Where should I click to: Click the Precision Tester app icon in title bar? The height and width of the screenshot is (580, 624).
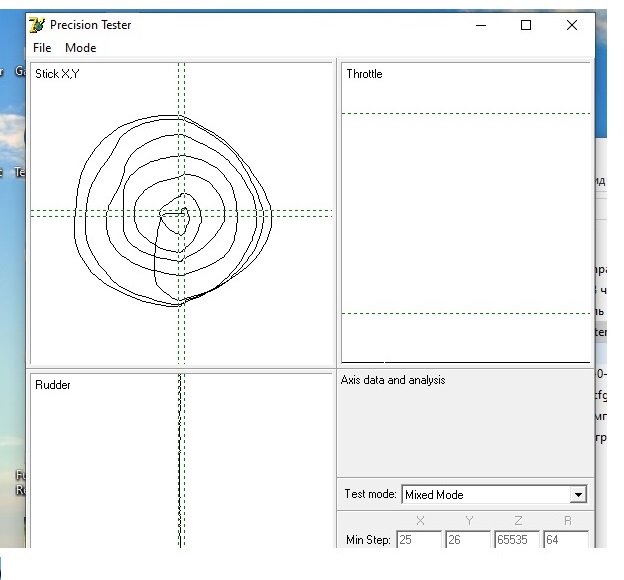[x=38, y=25]
